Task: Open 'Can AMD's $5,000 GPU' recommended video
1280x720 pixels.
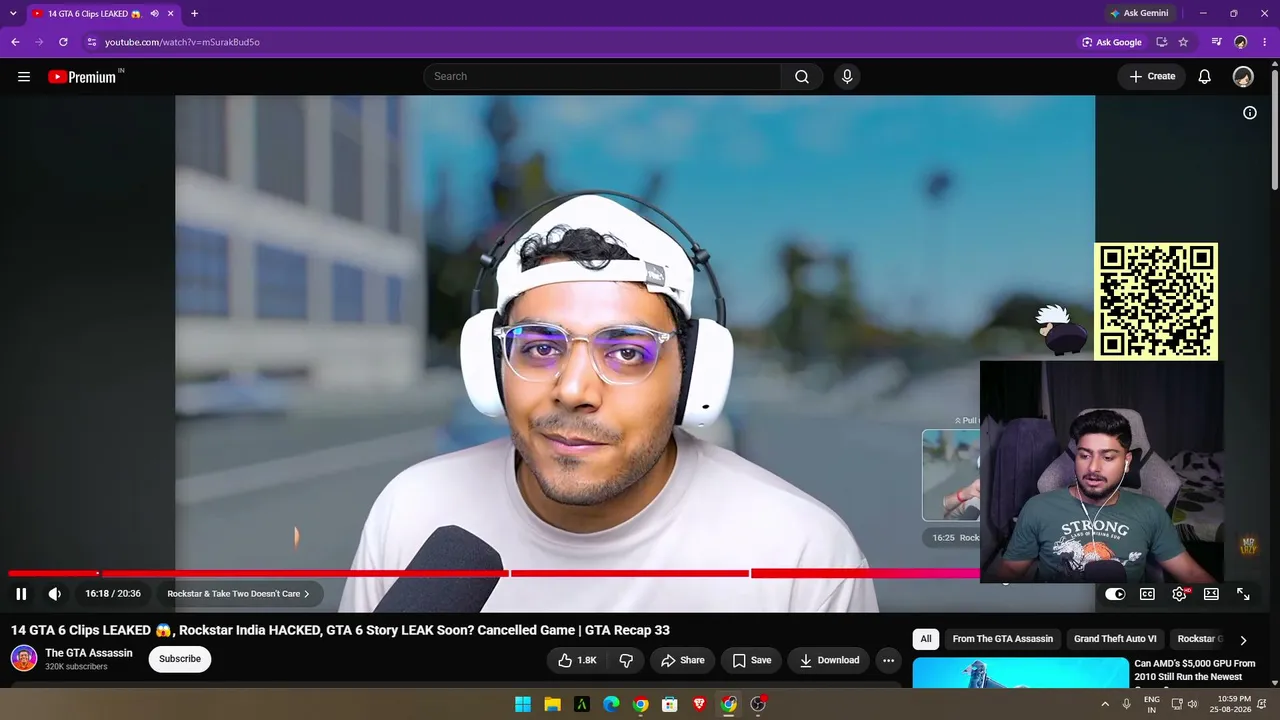Action: tap(1194, 670)
